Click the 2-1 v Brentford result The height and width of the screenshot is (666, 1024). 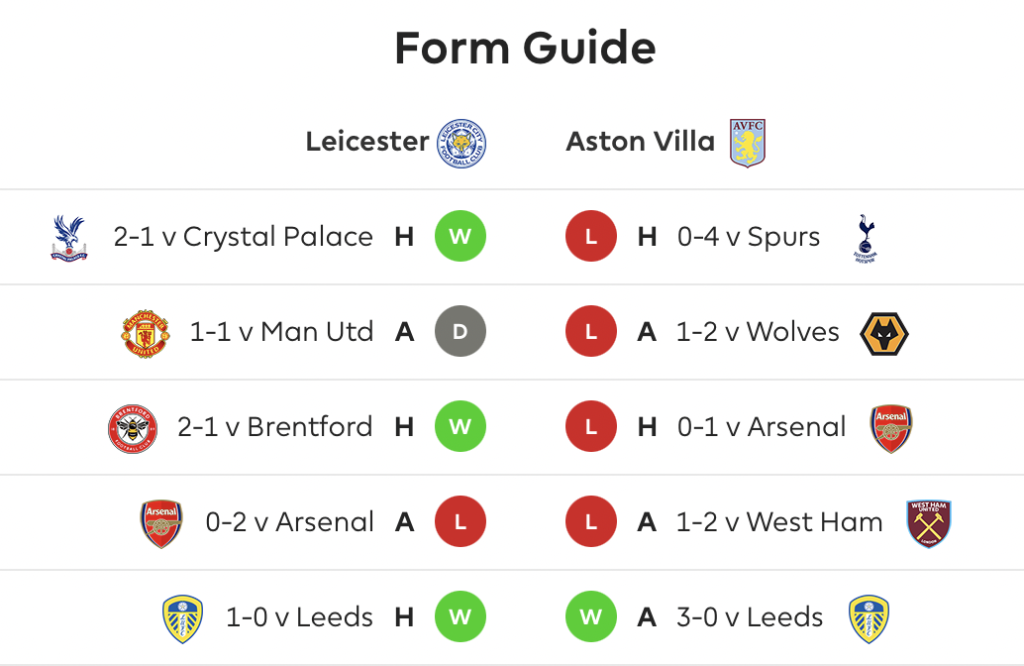pyautogui.click(x=275, y=427)
